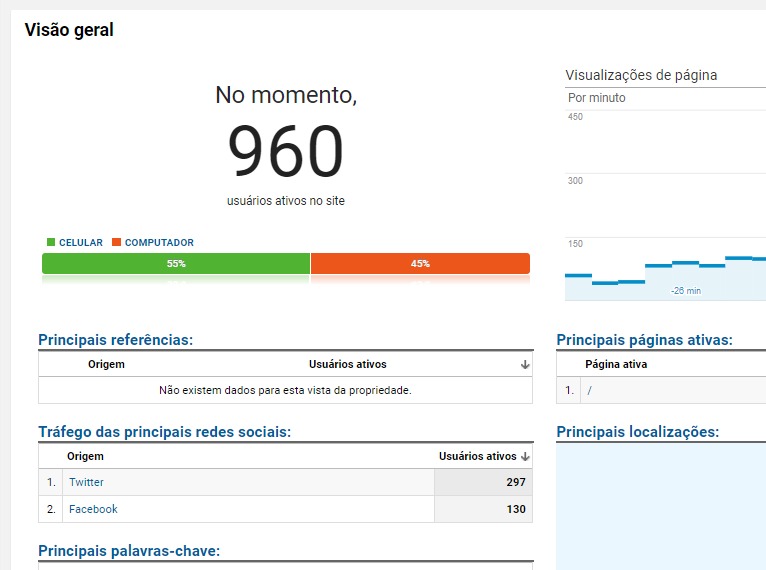
Task: Click the Visão geral page title
Action: [x=69, y=29]
